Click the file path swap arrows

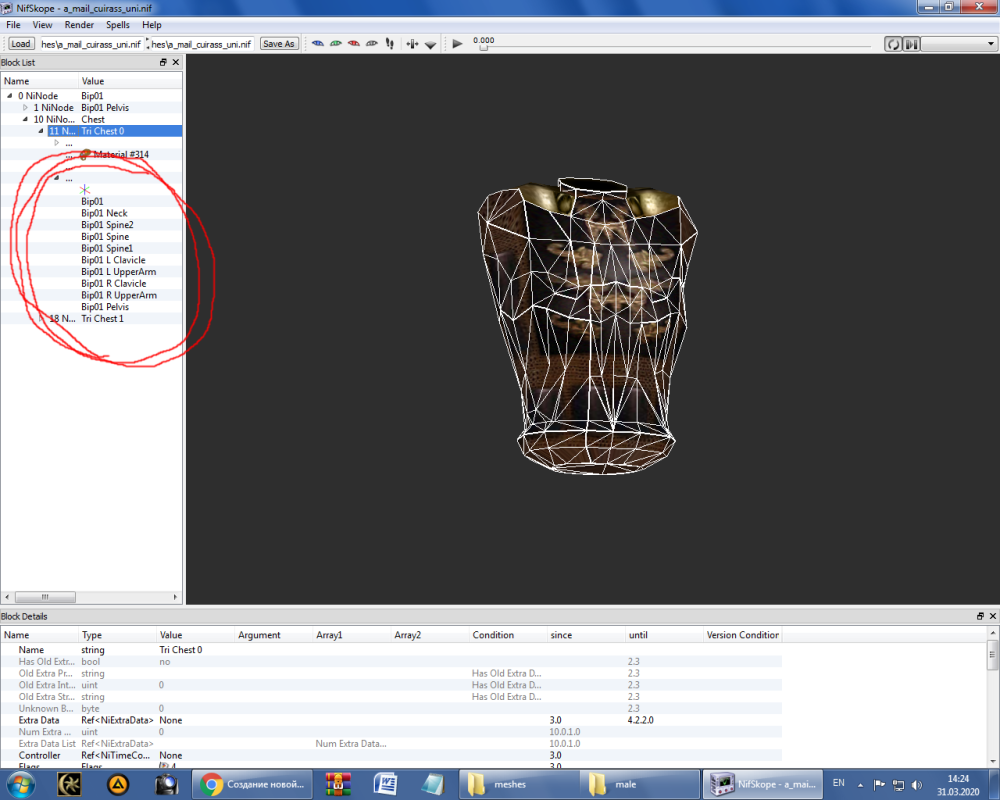pyautogui.click(x=147, y=44)
